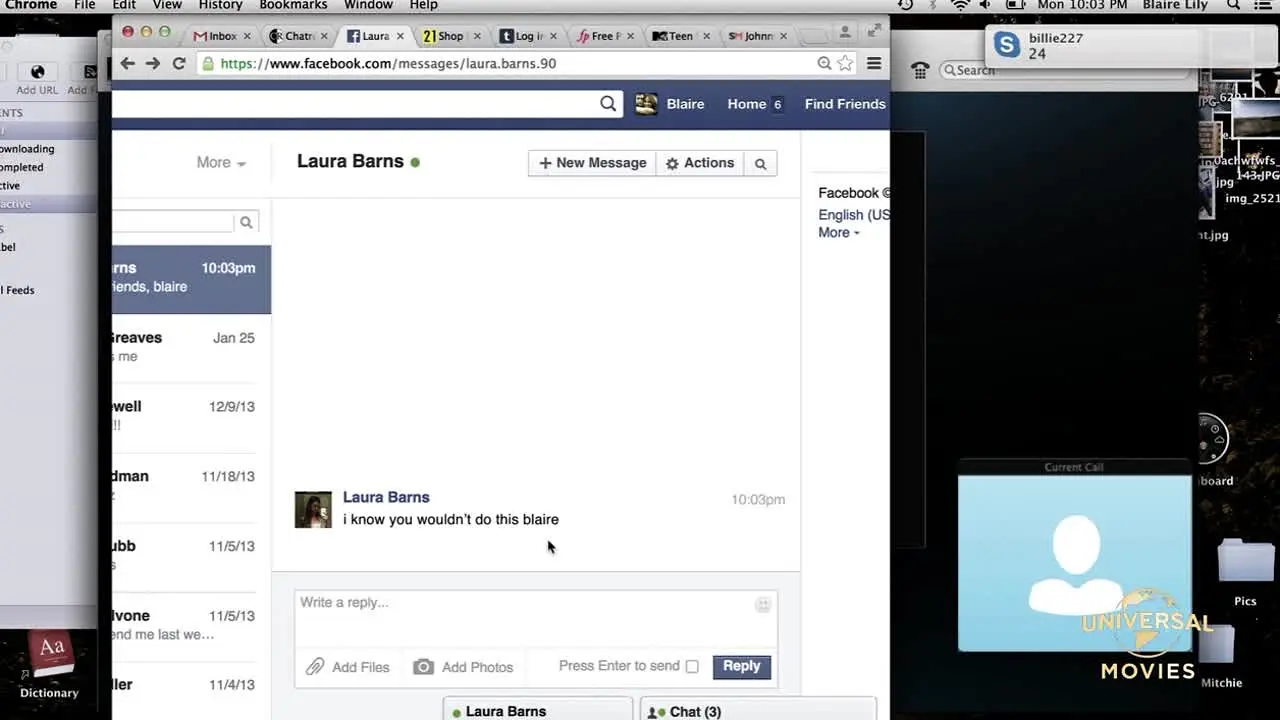Screen dimensions: 1280x720
Task: Bookmark this page with the star icon
Action: coord(846,63)
